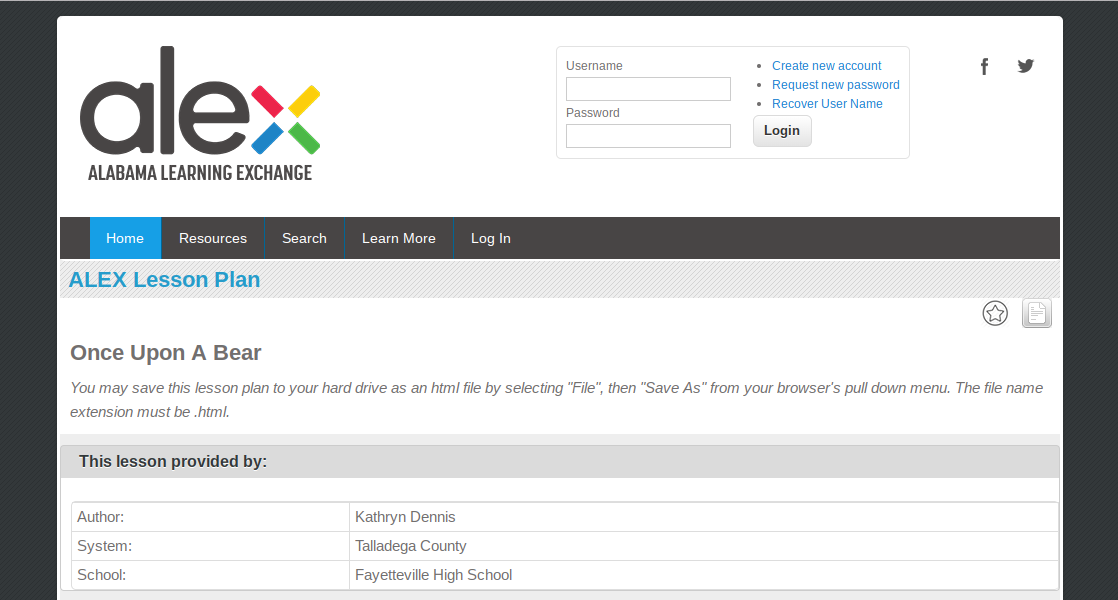Screen dimensions: 1118x600
Task: Click the document print icon
Action: tap(1037, 314)
